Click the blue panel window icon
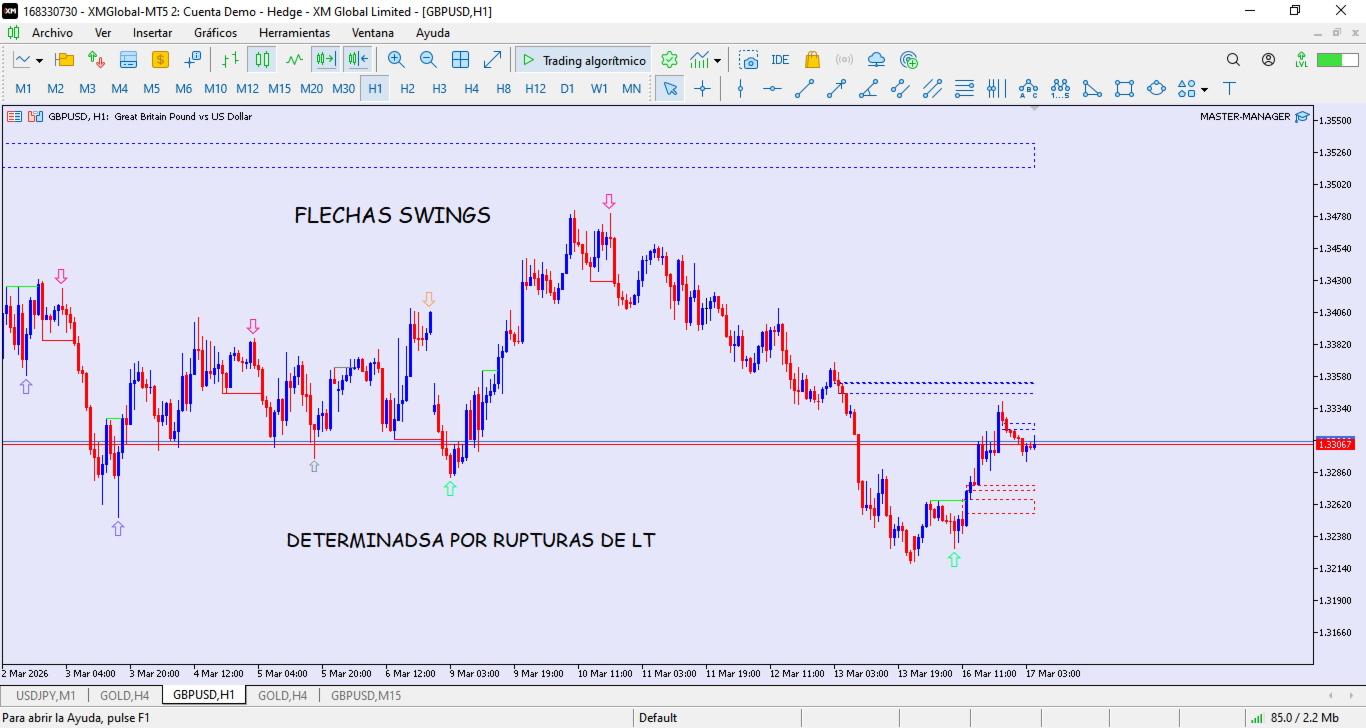 pos(129,60)
